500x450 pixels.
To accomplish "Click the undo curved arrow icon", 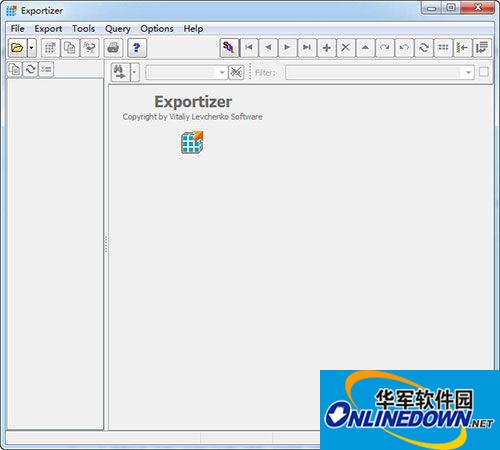I will click(x=404, y=48).
